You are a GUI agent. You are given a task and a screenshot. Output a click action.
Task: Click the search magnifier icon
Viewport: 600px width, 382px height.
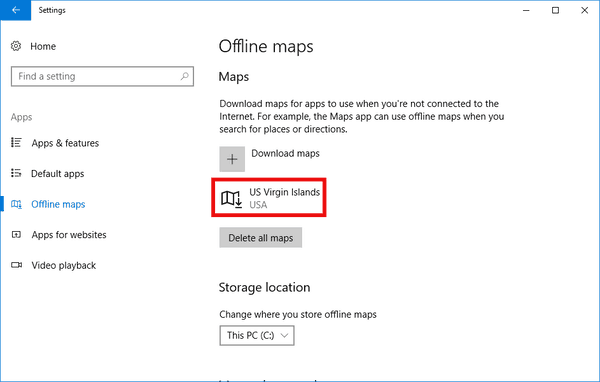click(x=184, y=76)
